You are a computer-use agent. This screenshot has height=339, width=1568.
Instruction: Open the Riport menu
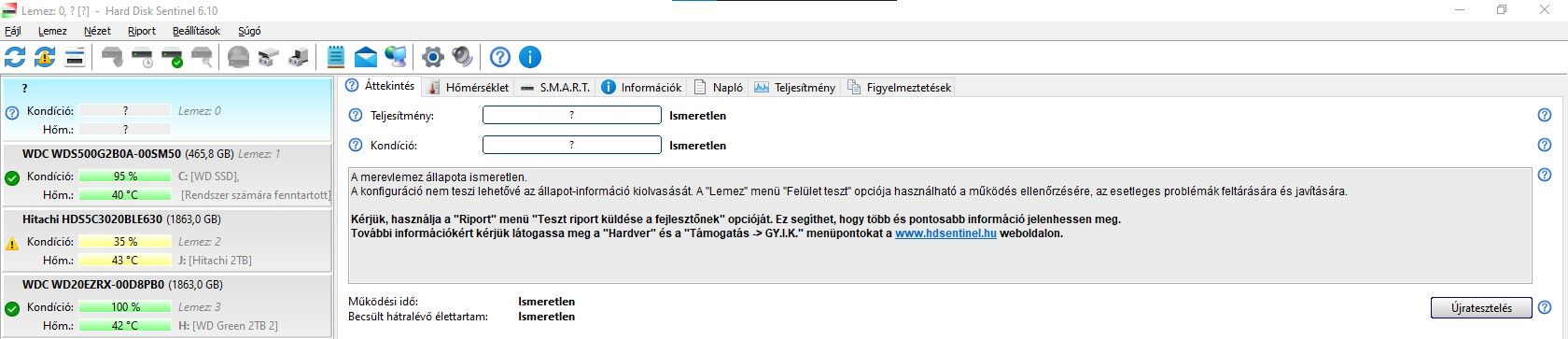[142, 31]
